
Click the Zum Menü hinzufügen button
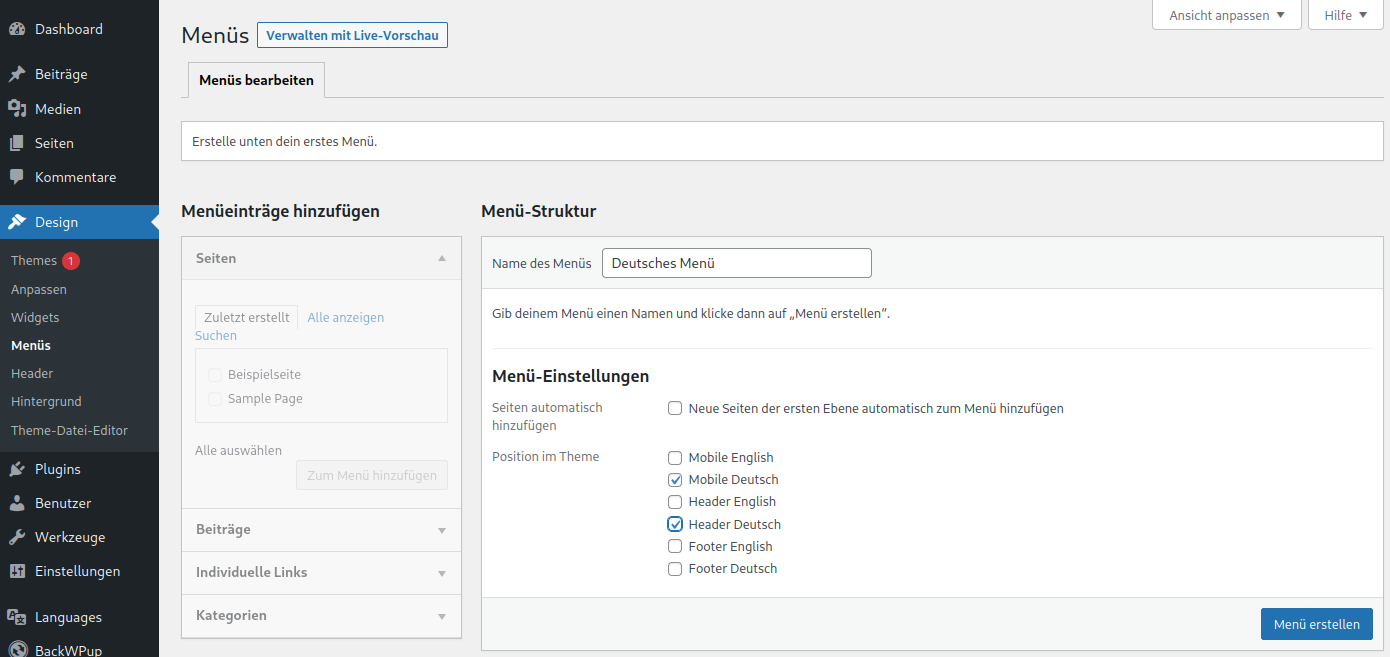point(372,475)
